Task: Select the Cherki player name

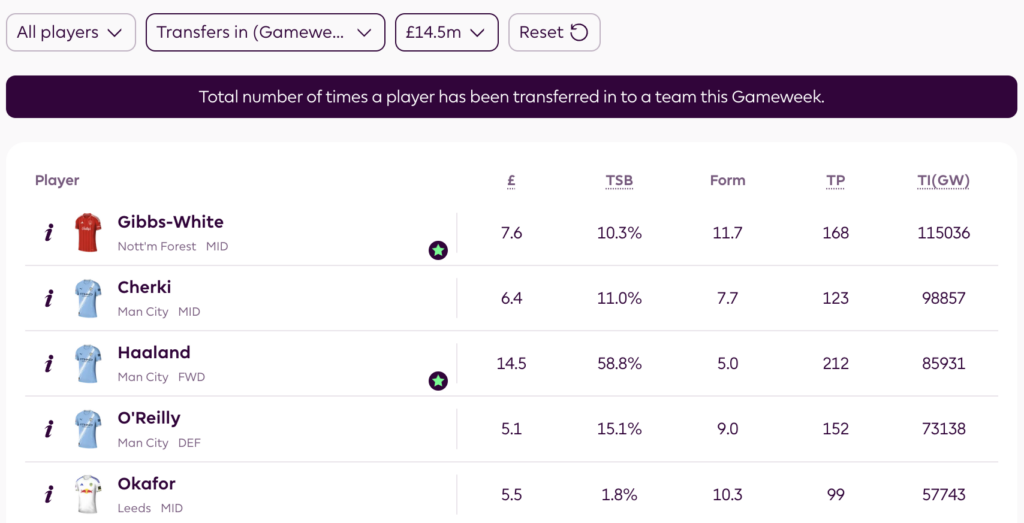Action: click(144, 288)
